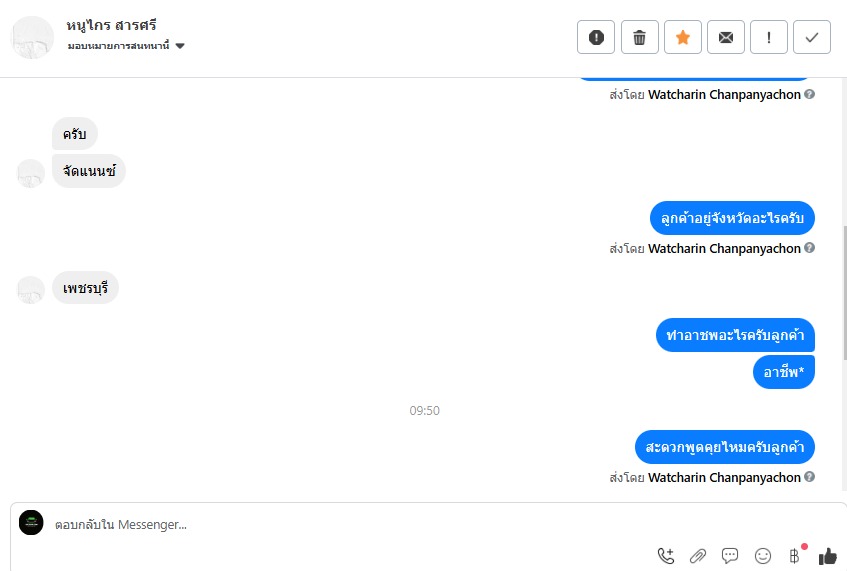Open the emoji picker smiley icon
Image resolution: width=847 pixels, height=571 pixels.
[763, 555]
